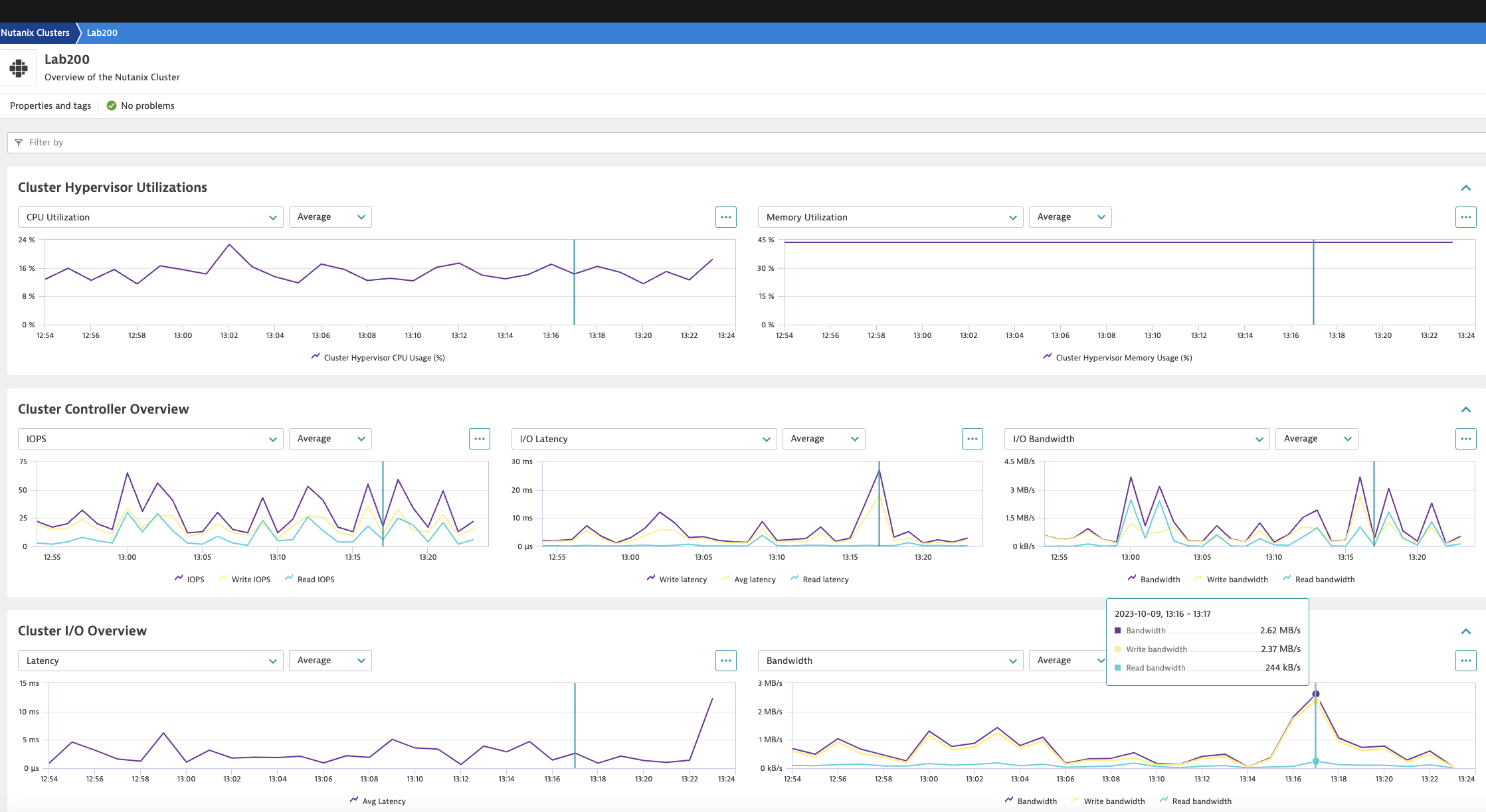Toggle the Write IOPS legend series

tap(244, 579)
